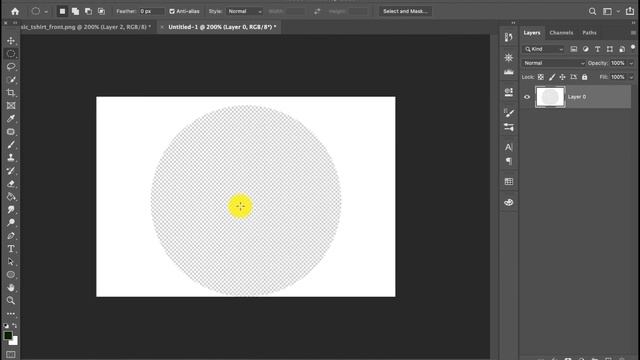The width and height of the screenshot is (640, 360).
Task: Open the Brush Settings panel icon
Action: click(509, 113)
